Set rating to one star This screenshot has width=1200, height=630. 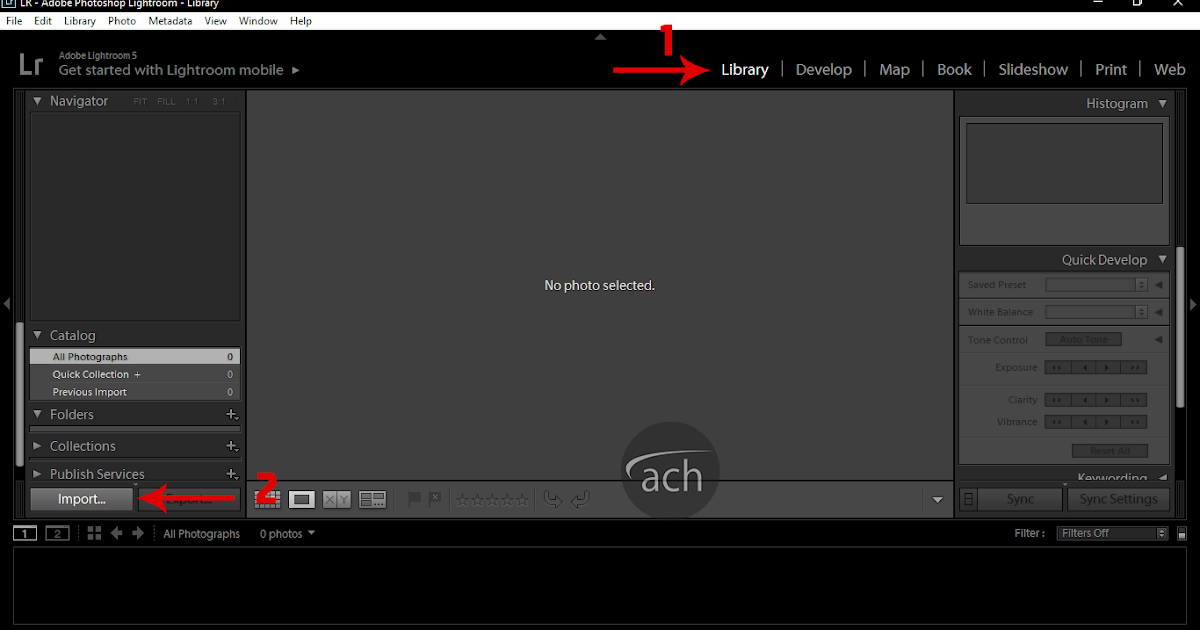[x=463, y=499]
